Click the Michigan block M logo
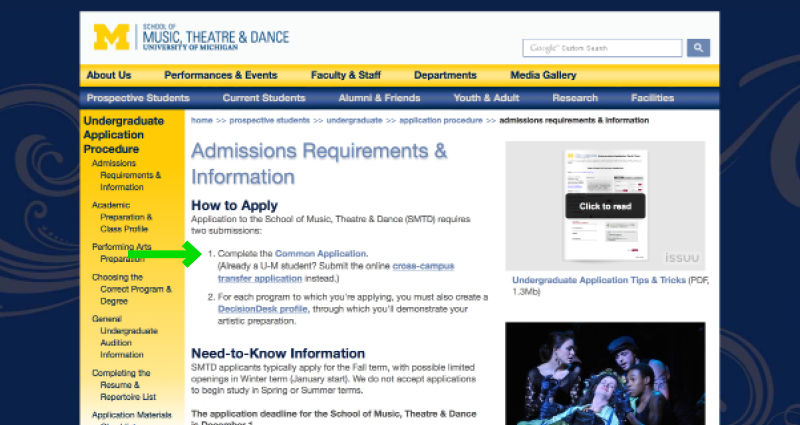 pyautogui.click(x=111, y=37)
